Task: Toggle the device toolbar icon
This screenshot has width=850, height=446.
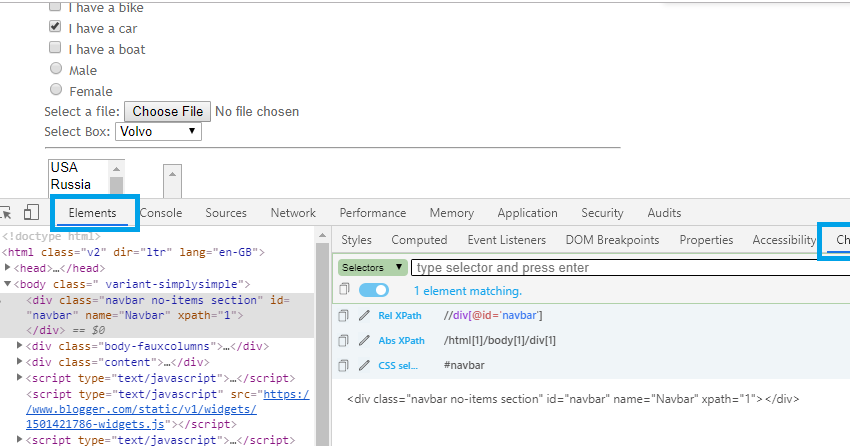Action: [31, 212]
